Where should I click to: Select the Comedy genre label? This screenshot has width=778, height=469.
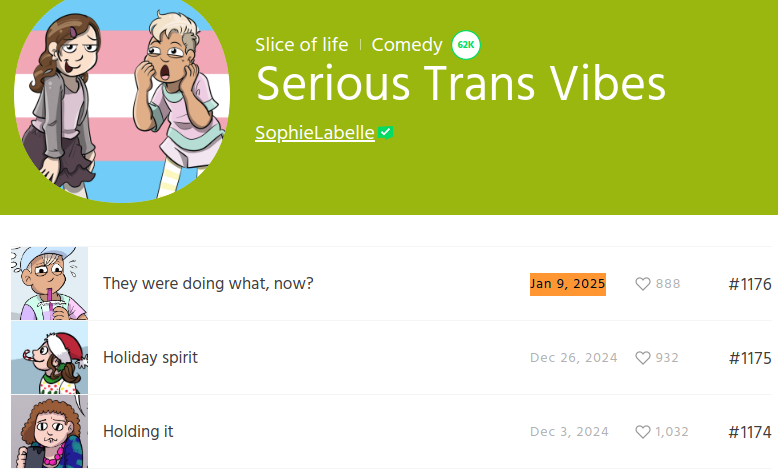point(407,45)
